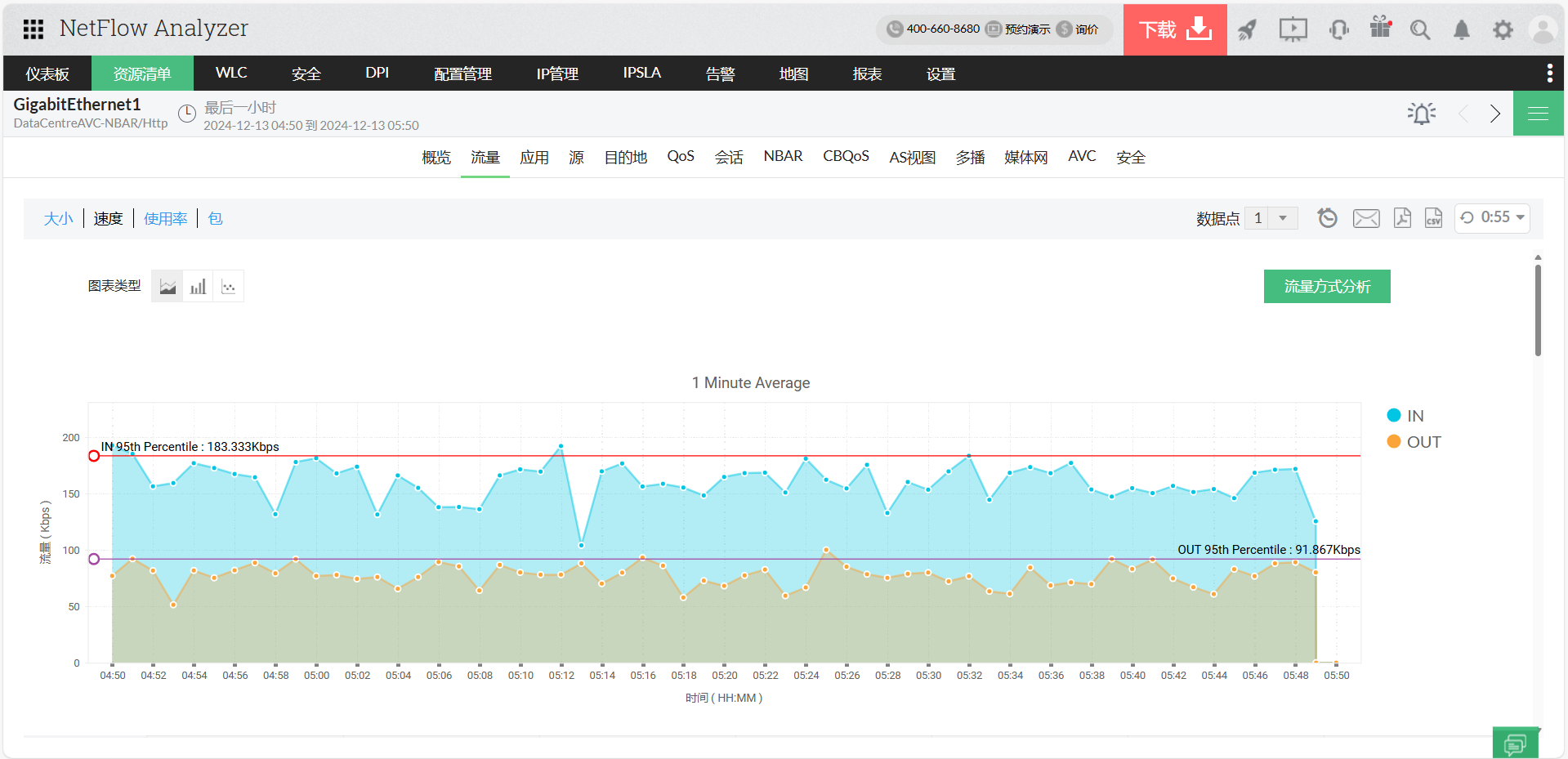Click the 流量方式分析 button
The height and width of the screenshot is (759, 1568).
1326,287
